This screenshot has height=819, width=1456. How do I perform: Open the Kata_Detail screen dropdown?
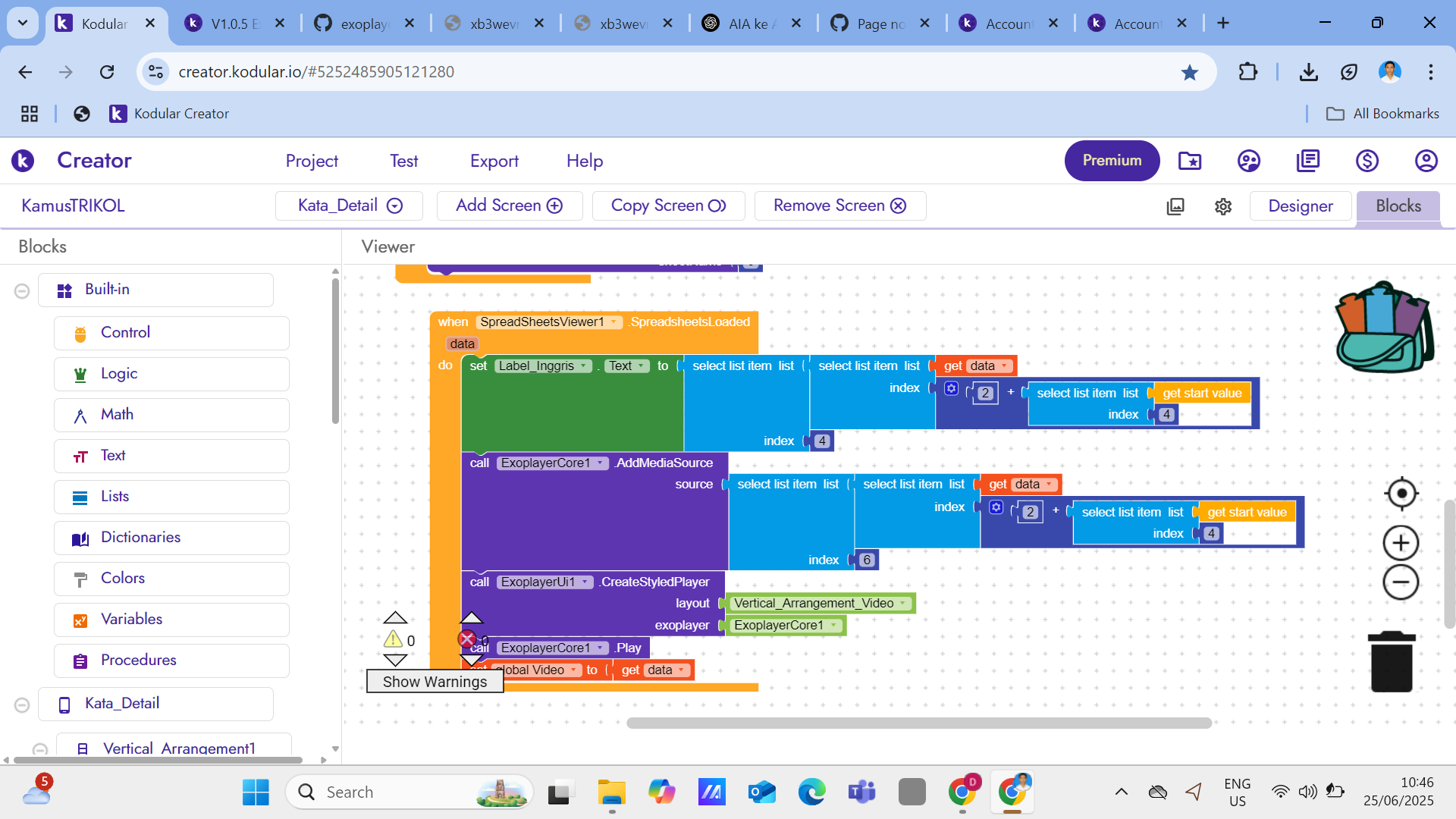(350, 206)
